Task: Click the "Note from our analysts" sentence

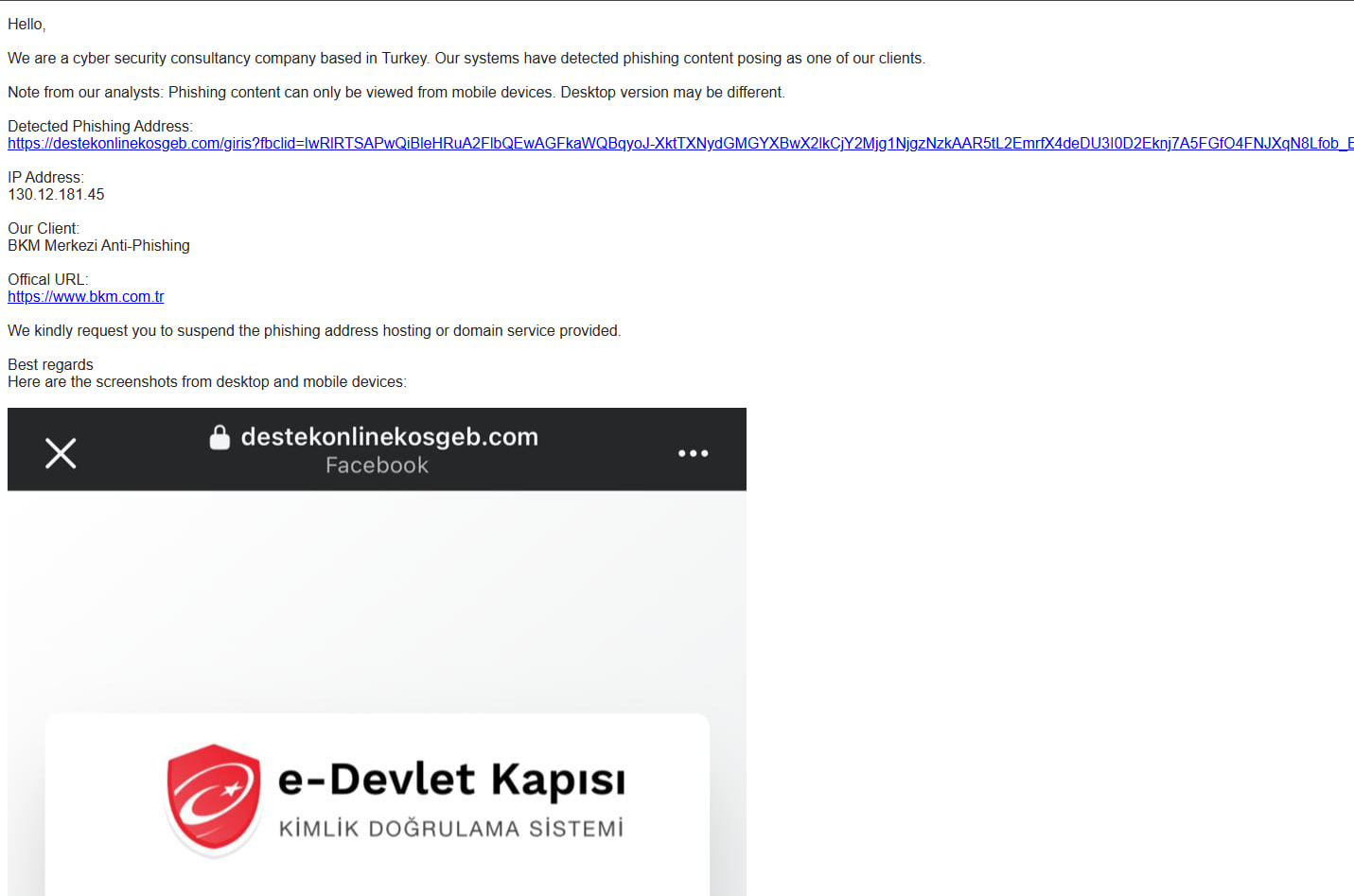Action: [x=396, y=93]
